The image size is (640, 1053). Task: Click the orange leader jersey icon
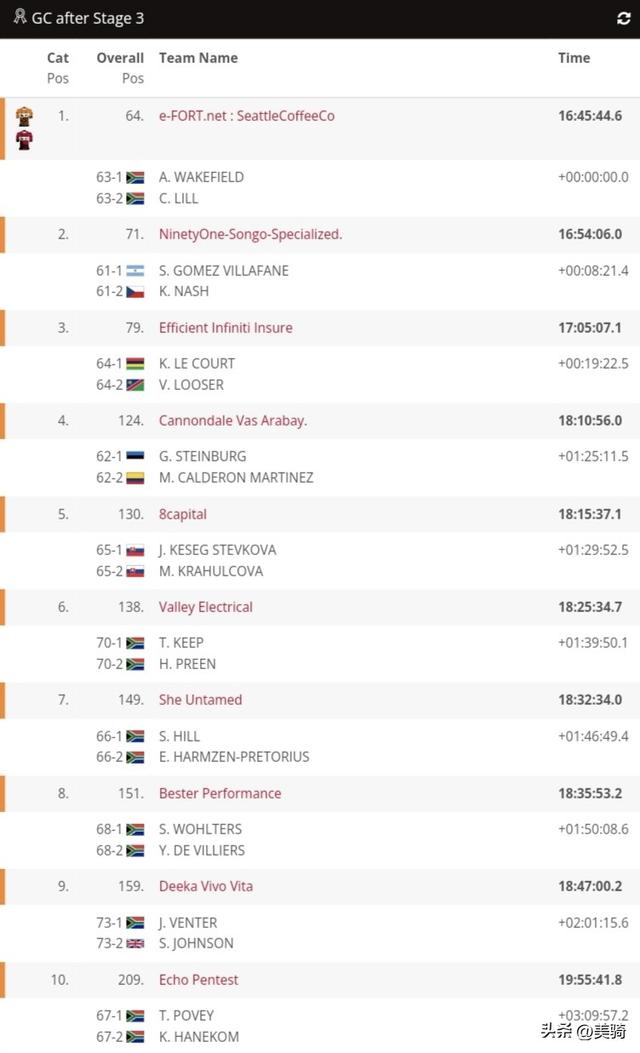[x=24, y=116]
